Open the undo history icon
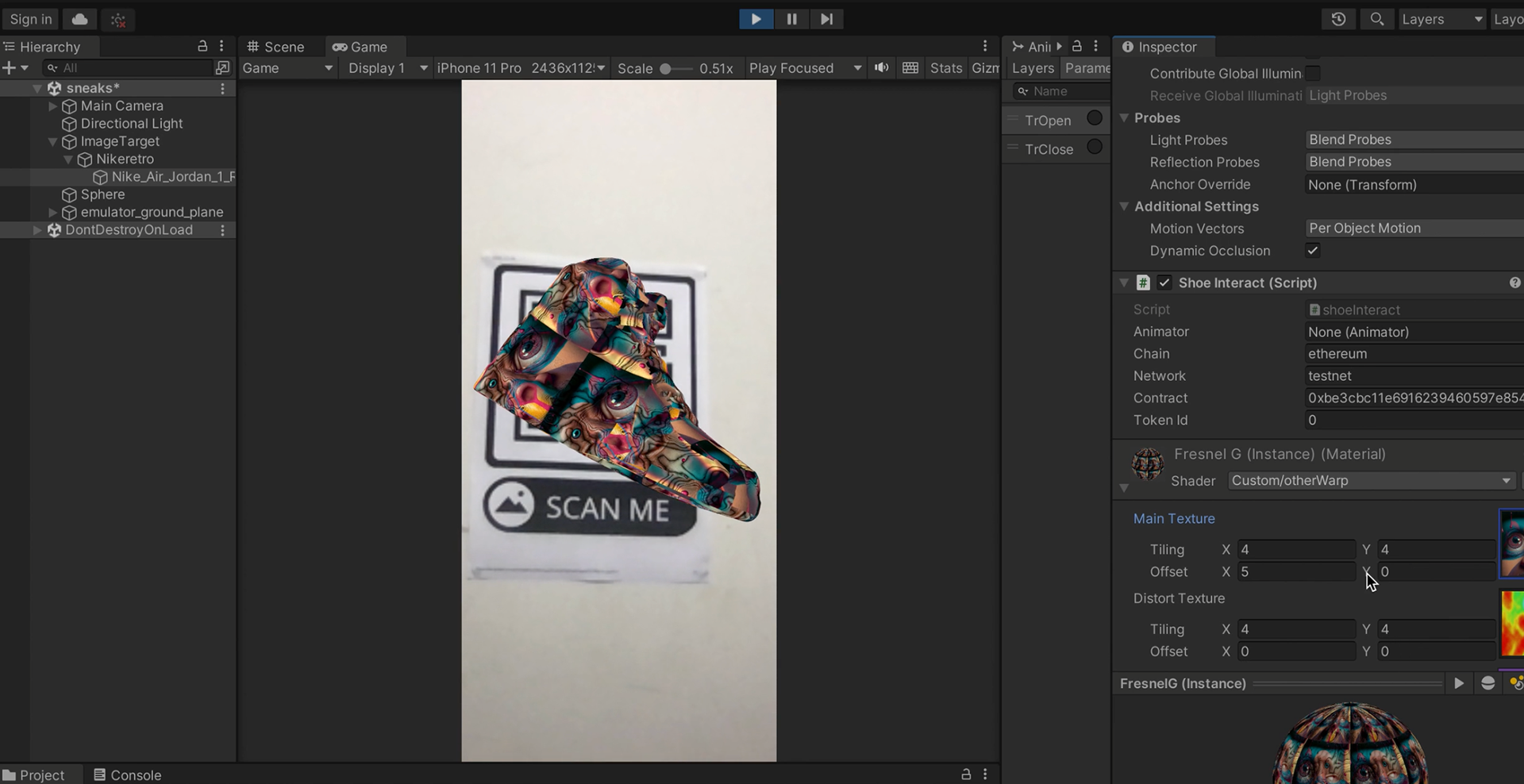 1338,19
